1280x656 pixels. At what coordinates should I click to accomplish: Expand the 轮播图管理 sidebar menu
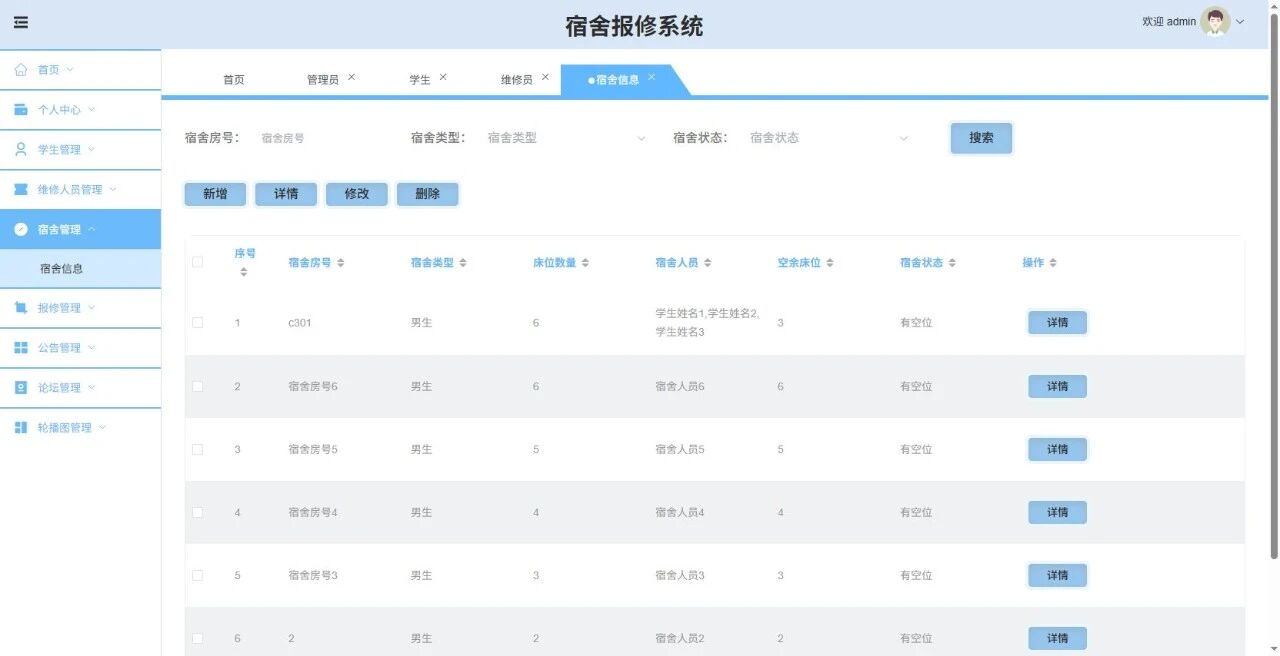pos(80,427)
